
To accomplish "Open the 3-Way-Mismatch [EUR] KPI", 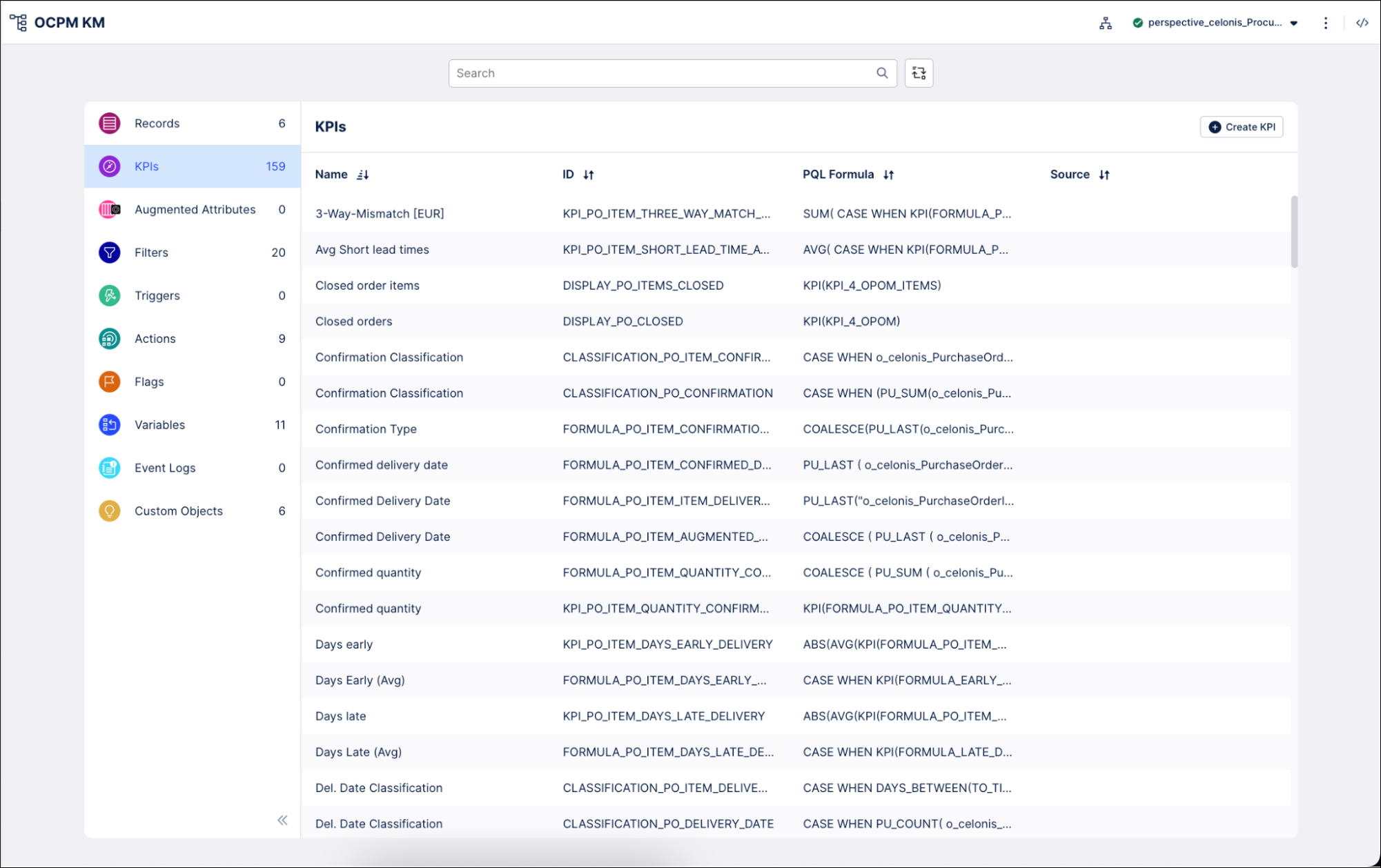I will (x=796, y=214).
